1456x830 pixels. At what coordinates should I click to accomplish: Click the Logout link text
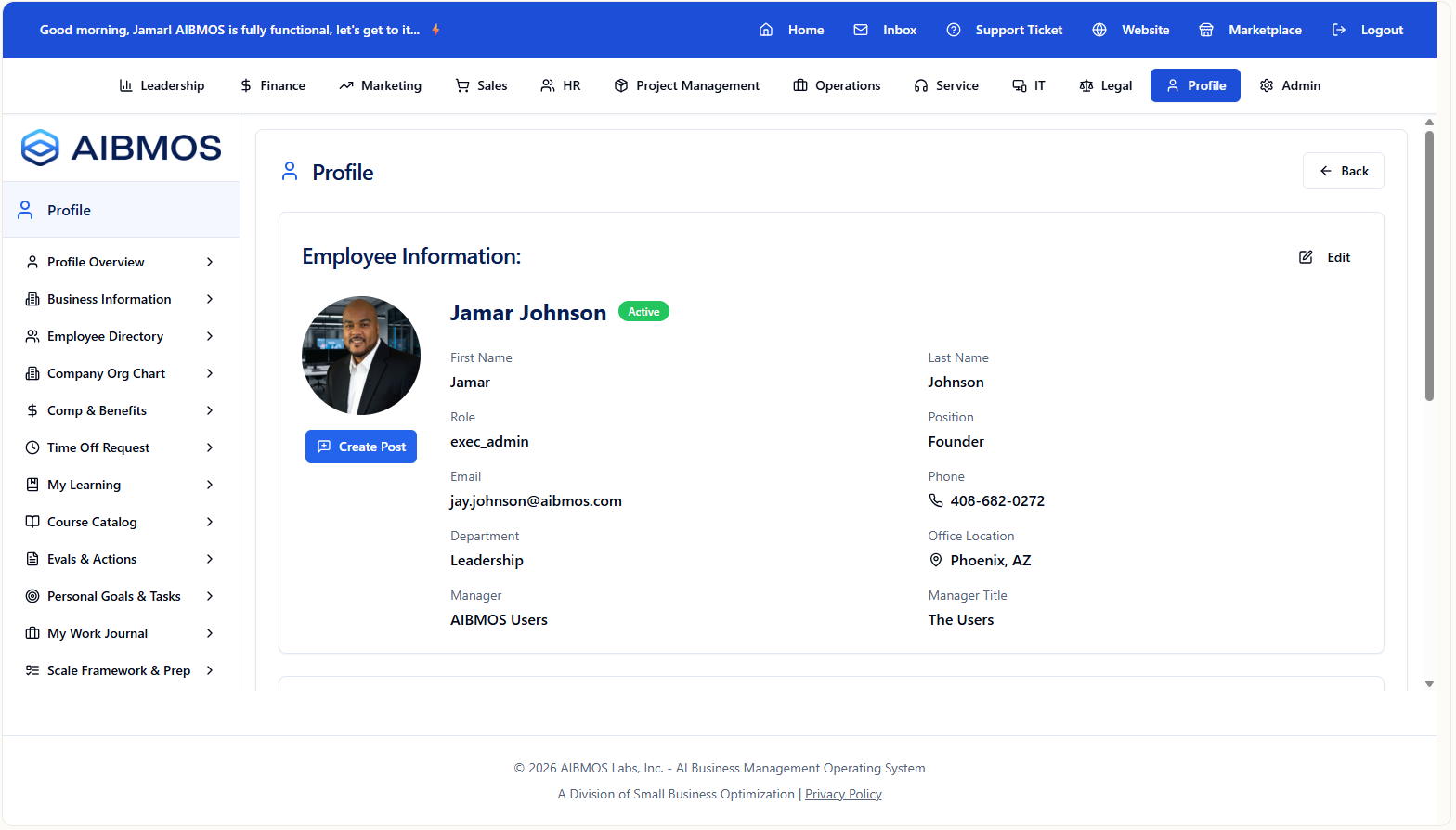click(x=1382, y=30)
